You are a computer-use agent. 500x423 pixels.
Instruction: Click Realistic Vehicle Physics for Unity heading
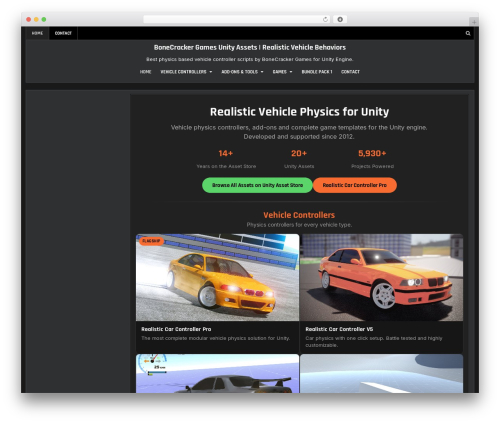[x=299, y=112]
